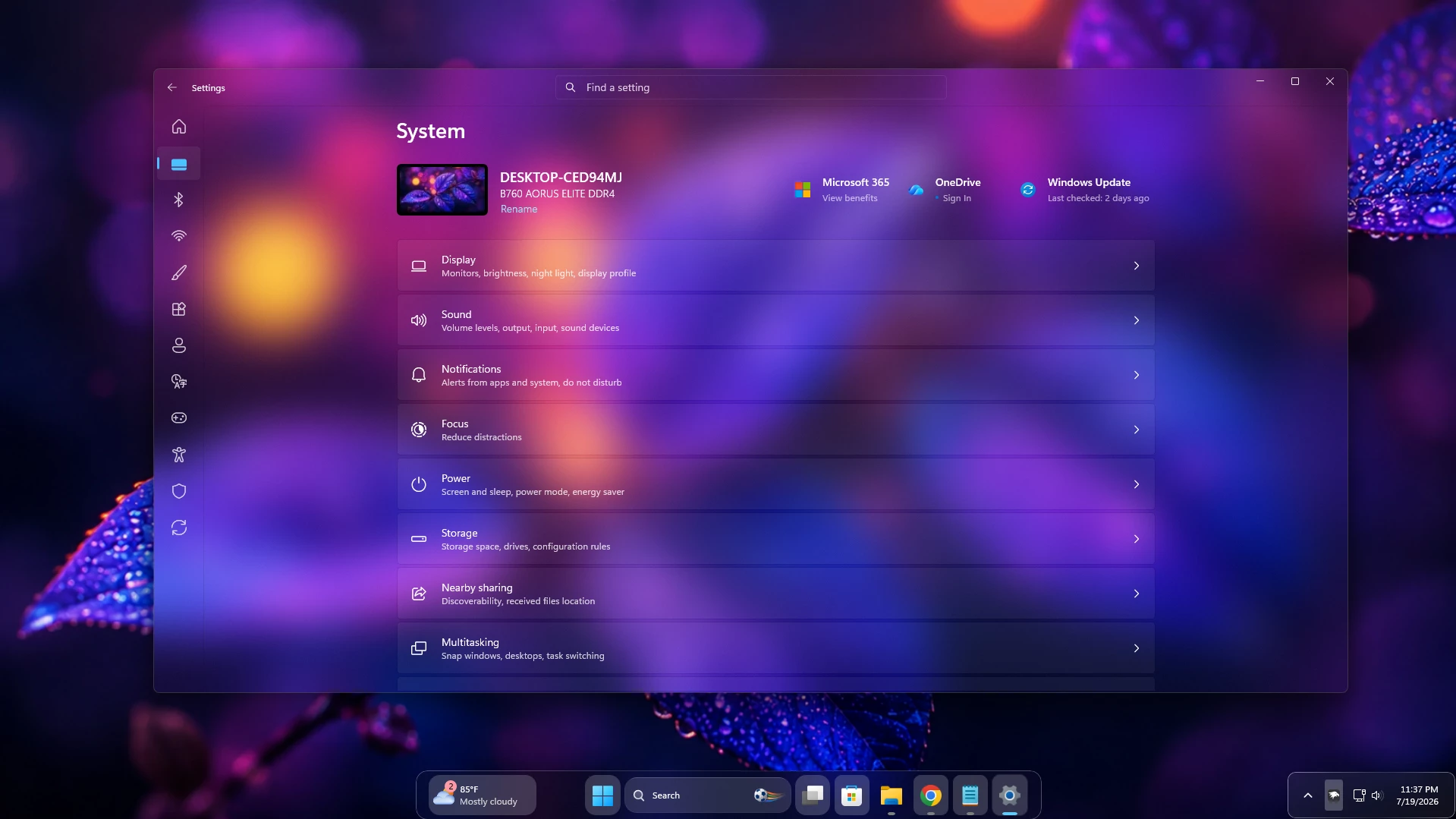Click the Storage drive icon
1456x819 pixels.
click(419, 539)
